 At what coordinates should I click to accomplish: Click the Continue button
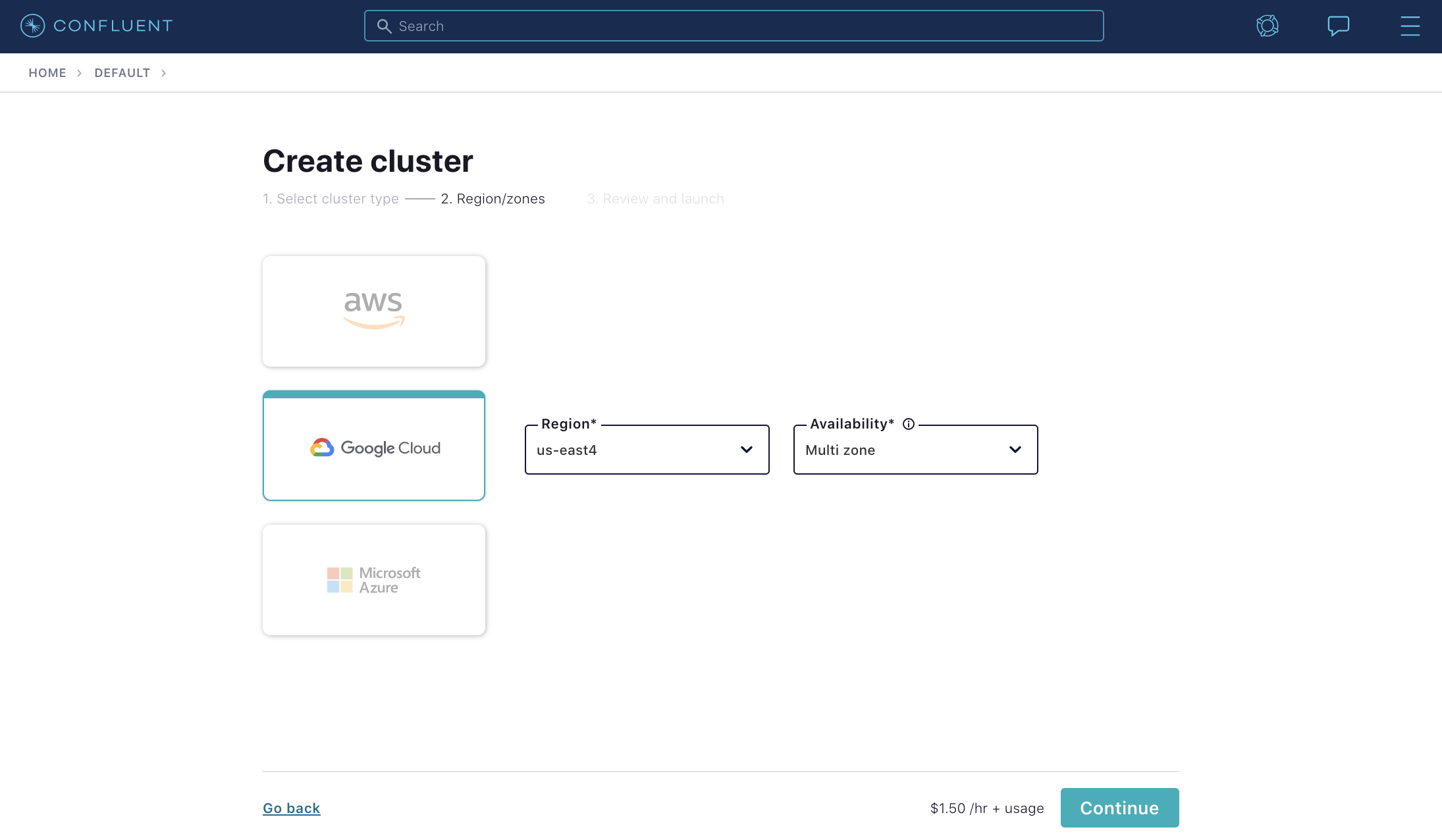[1119, 808]
